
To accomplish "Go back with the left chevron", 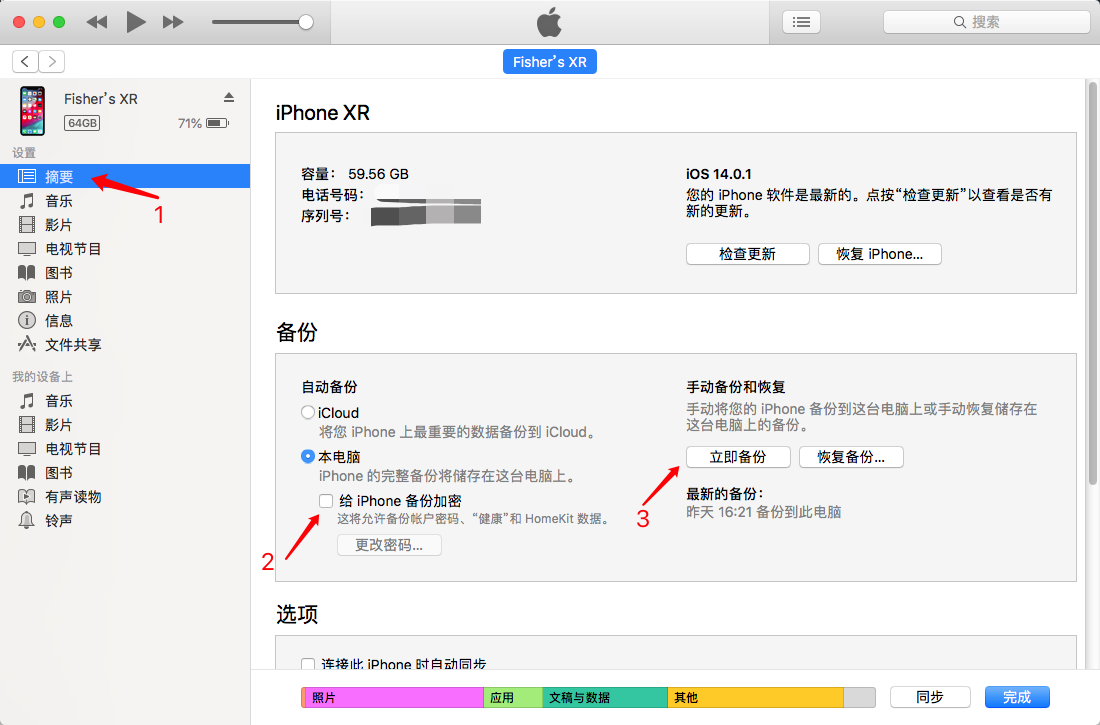I will click(25, 62).
